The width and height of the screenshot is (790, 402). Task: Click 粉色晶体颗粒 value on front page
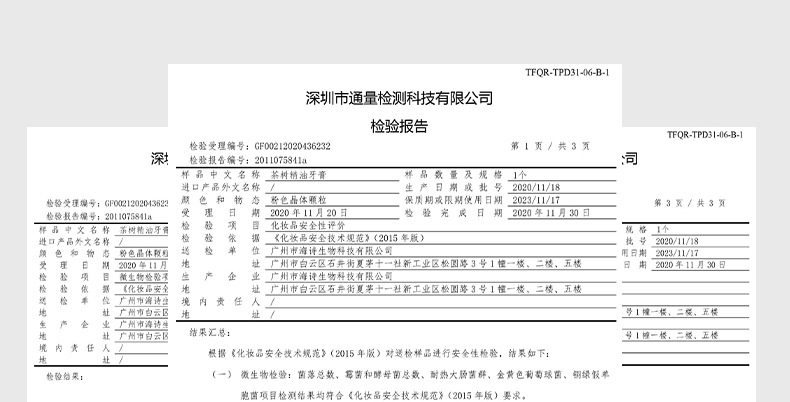(299, 200)
